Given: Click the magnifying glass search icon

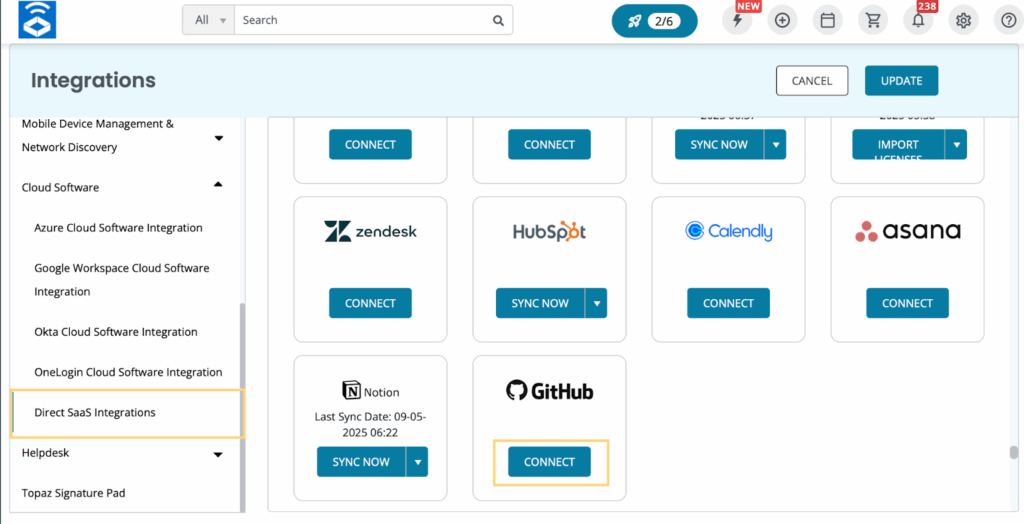Looking at the screenshot, I should point(498,20).
